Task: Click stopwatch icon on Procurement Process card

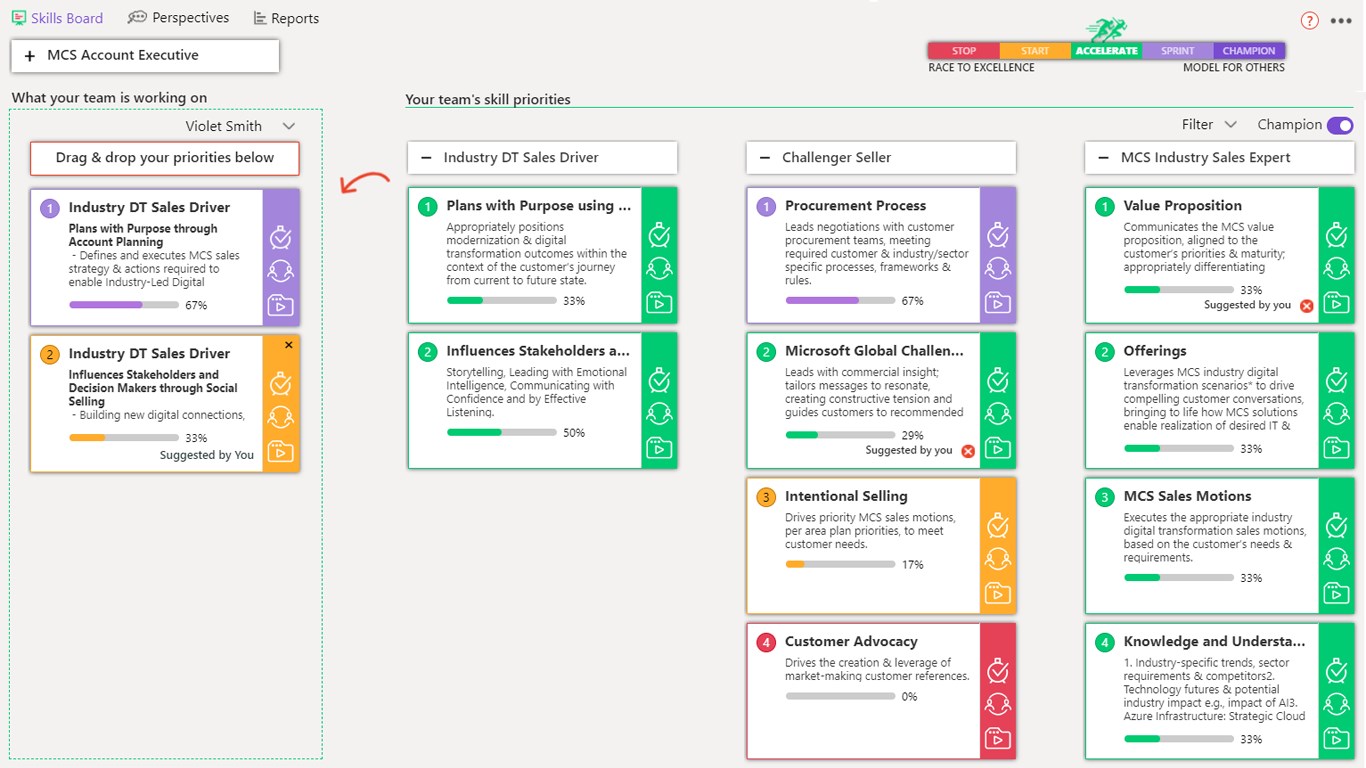Action: click(x=997, y=235)
